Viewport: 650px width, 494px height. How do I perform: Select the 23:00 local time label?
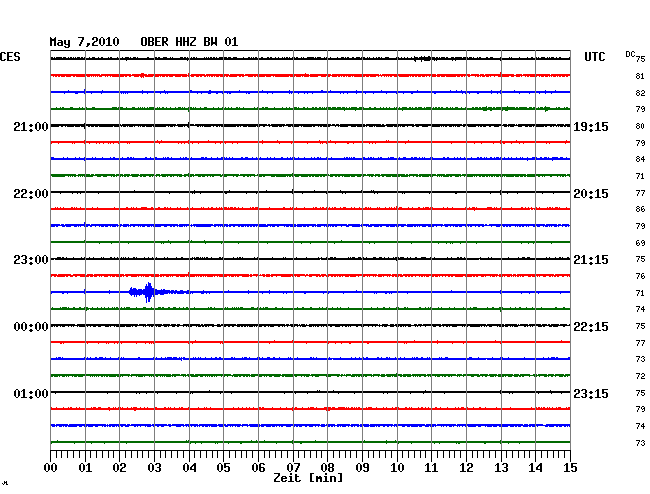[x=31, y=260]
